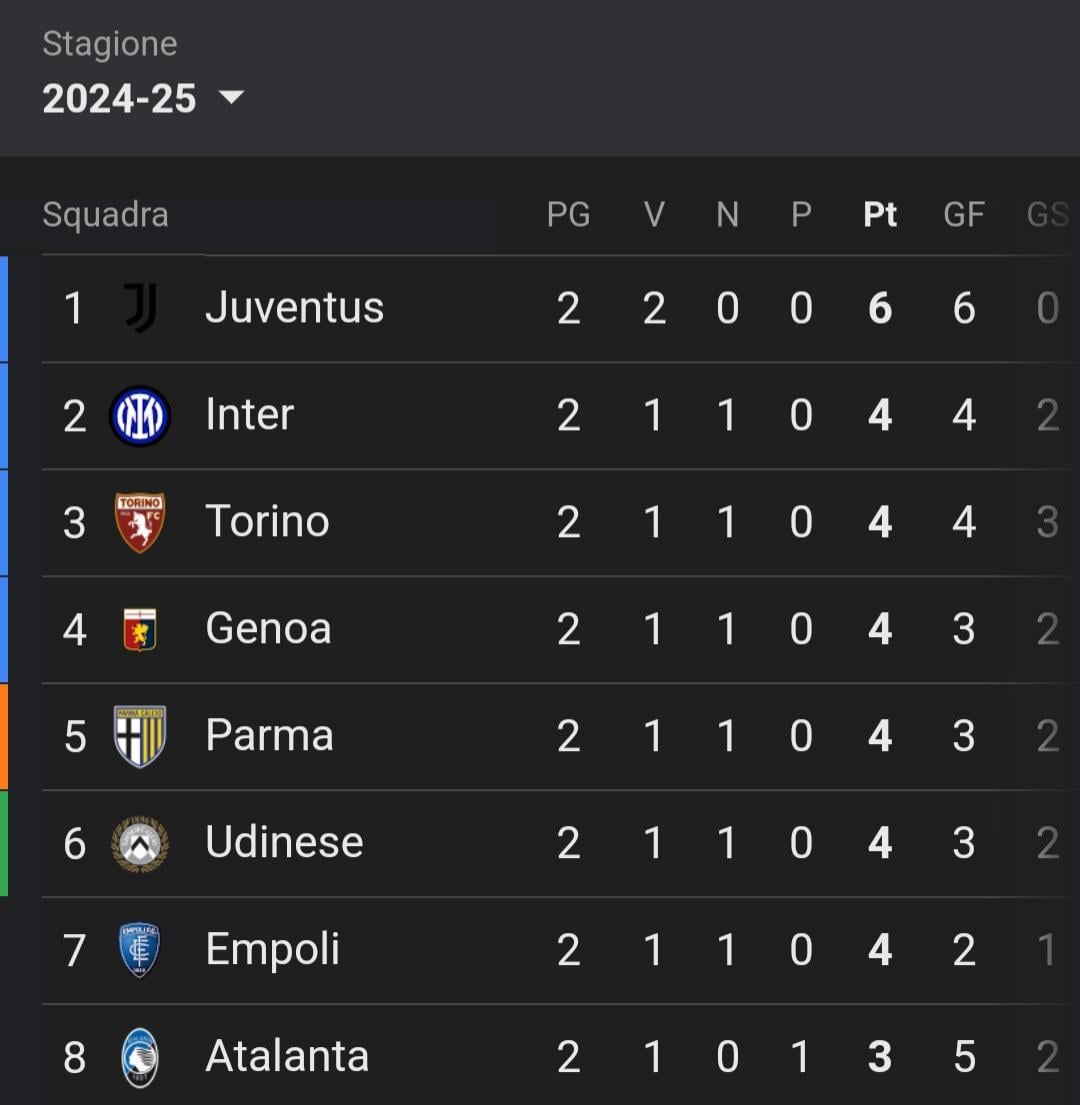The image size is (1080, 1105).
Task: Tap the Juventus club crest
Action: coord(141,307)
